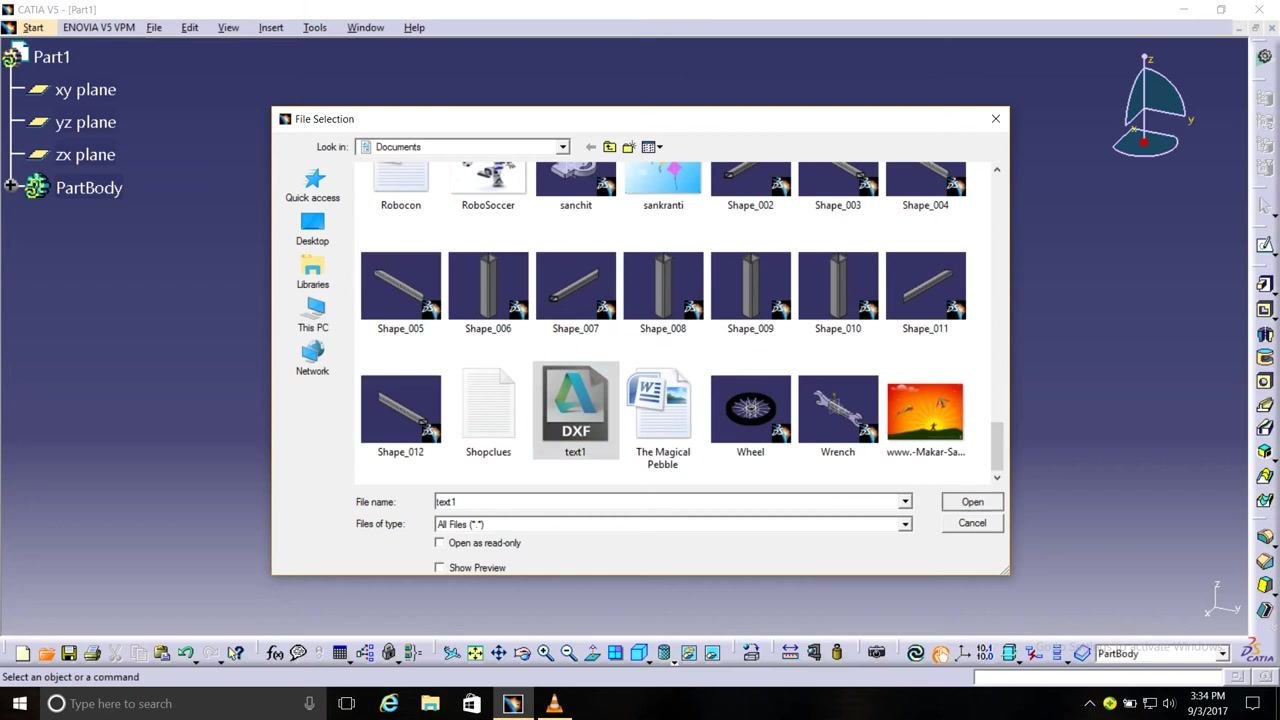The width and height of the screenshot is (1280, 720).
Task: Click the Undo arrow icon
Action: 186,653
